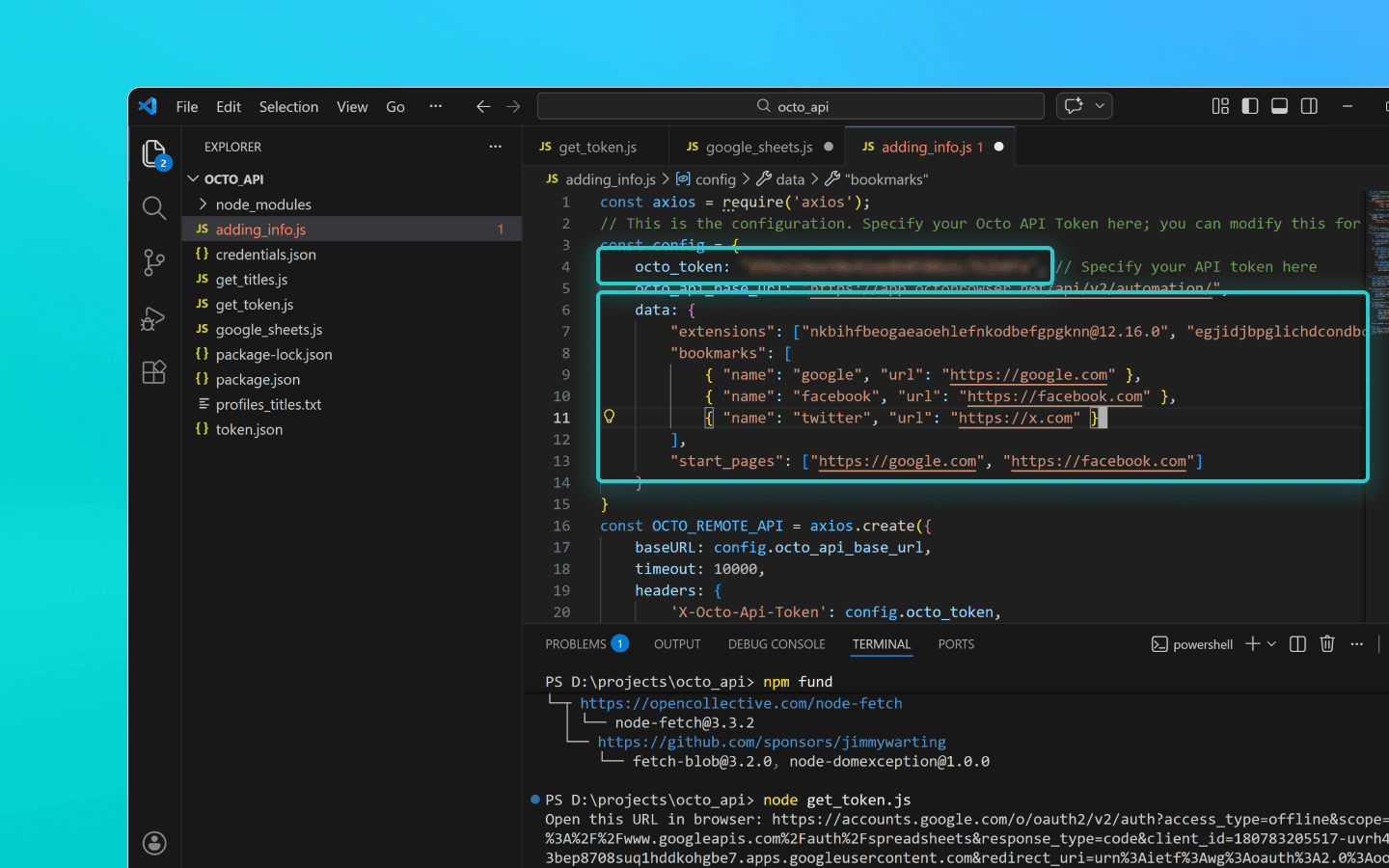Split the terminal using the split icon

pos(1296,643)
